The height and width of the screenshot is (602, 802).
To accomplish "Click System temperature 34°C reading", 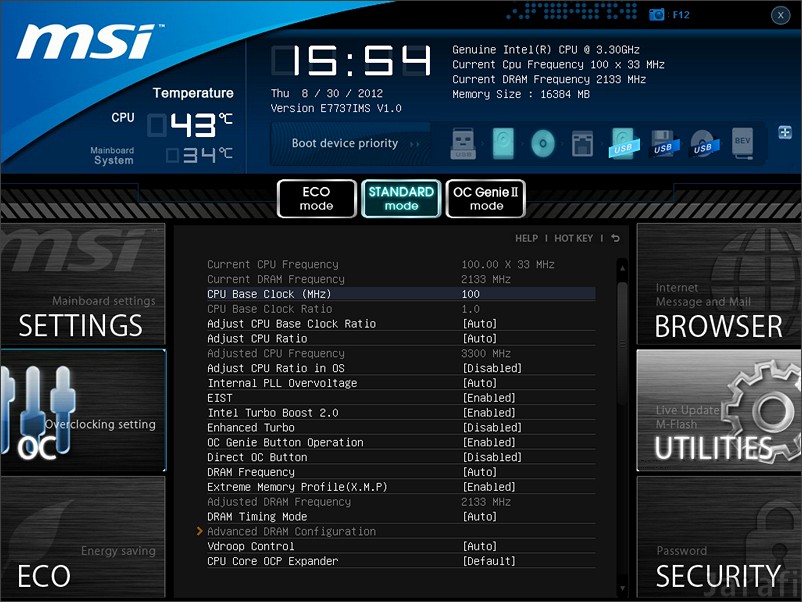I will (199, 154).
